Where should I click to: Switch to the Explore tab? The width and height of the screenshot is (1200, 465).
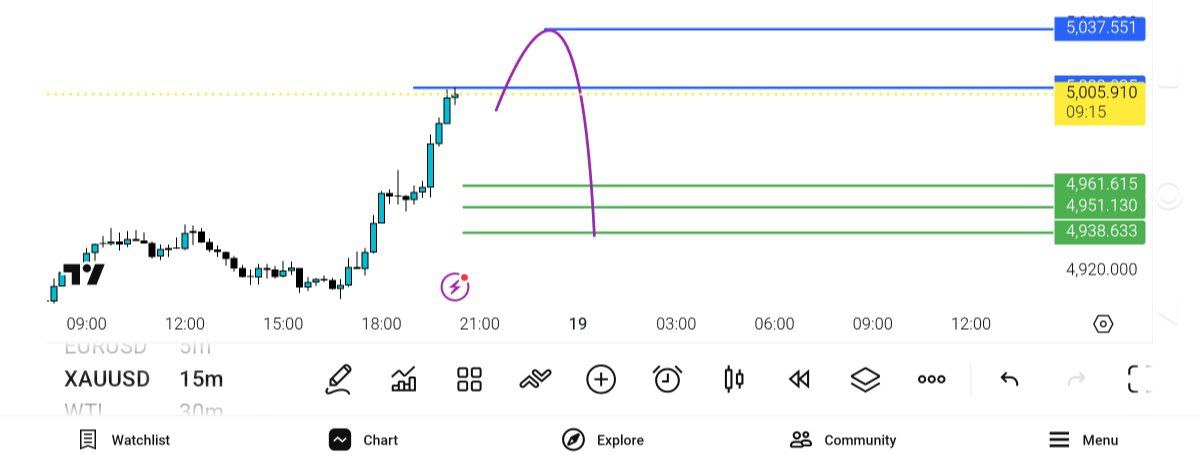pyautogui.click(x=603, y=440)
